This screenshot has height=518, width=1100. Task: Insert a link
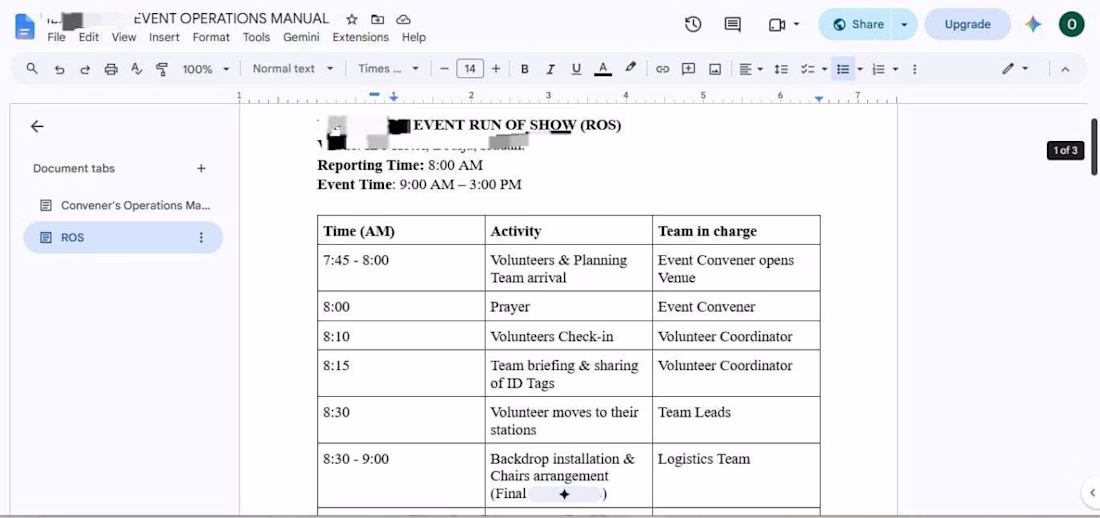[662, 69]
